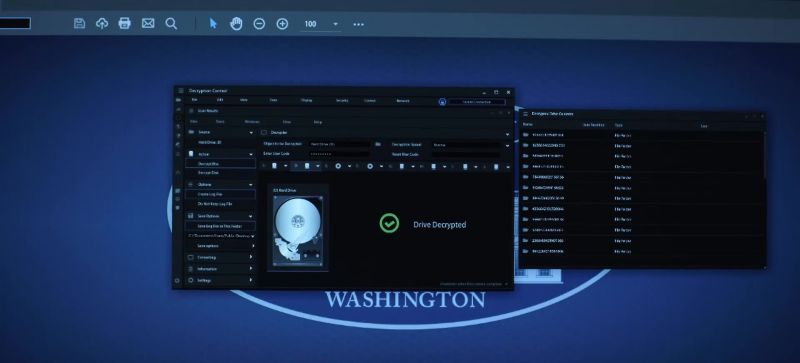Click the connection field beside the lock icon
The height and width of the screenshot is (363, 800).
(x=477, y=102)
